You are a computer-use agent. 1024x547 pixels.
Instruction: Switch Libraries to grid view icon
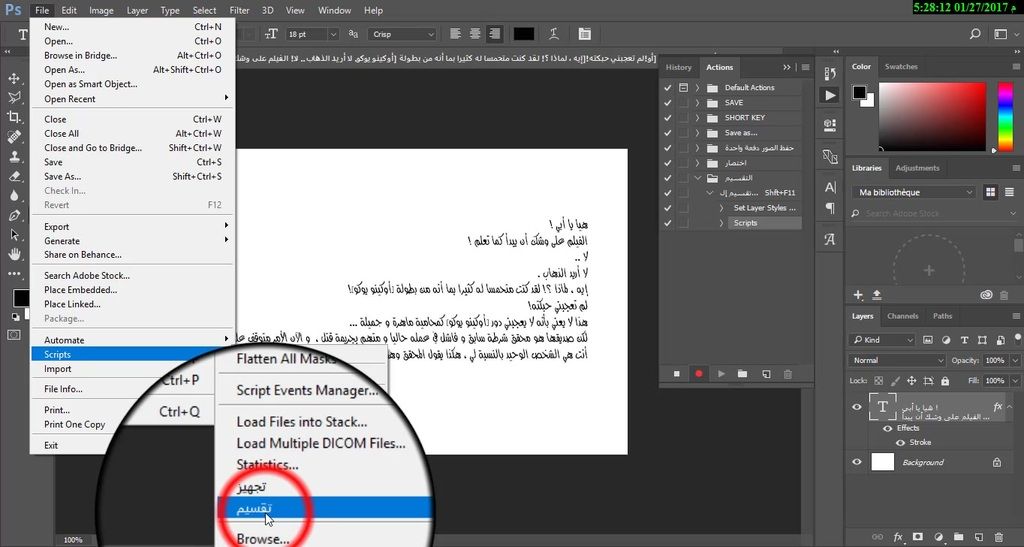[991, 192]
